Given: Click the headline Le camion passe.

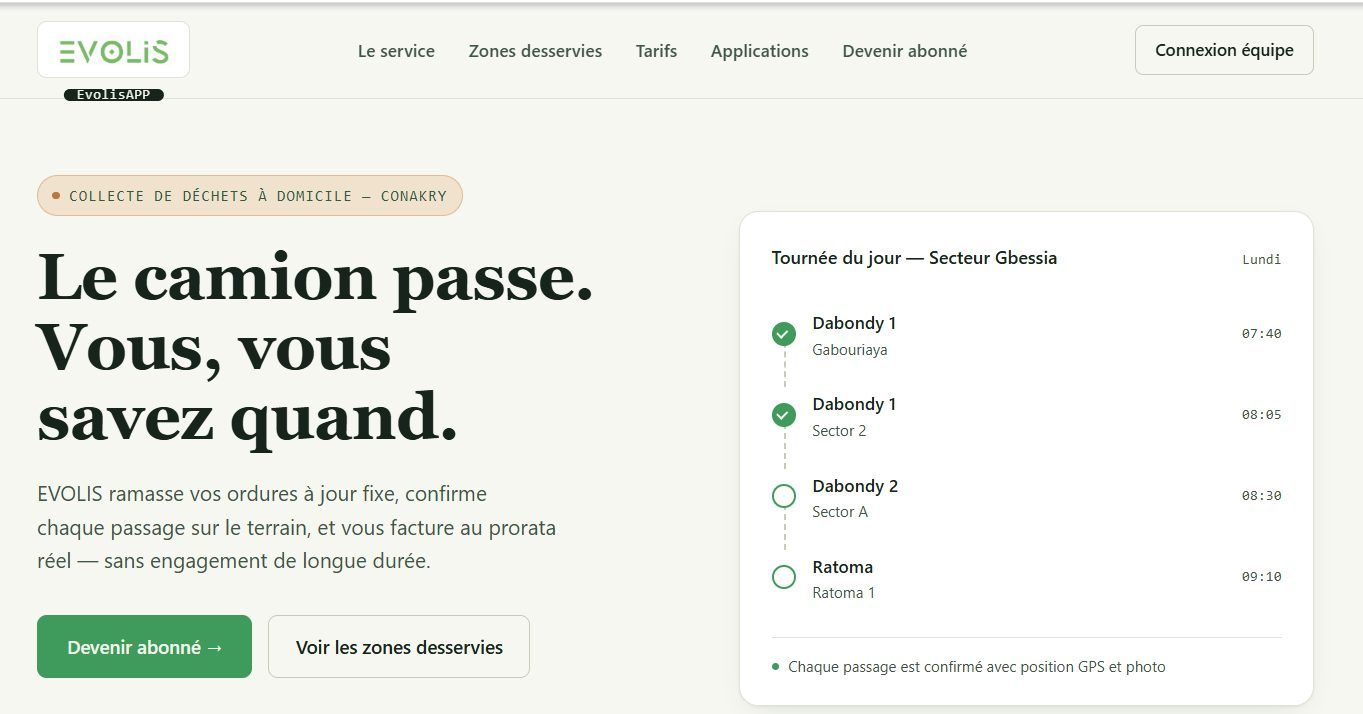Looking at the screenshot, I should (315, 277).
